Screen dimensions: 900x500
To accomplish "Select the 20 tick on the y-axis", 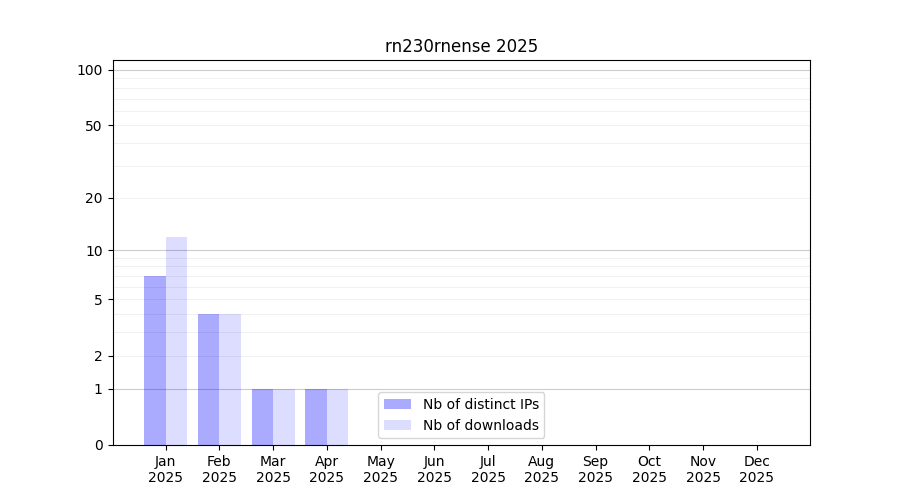I will coord(94,198).
